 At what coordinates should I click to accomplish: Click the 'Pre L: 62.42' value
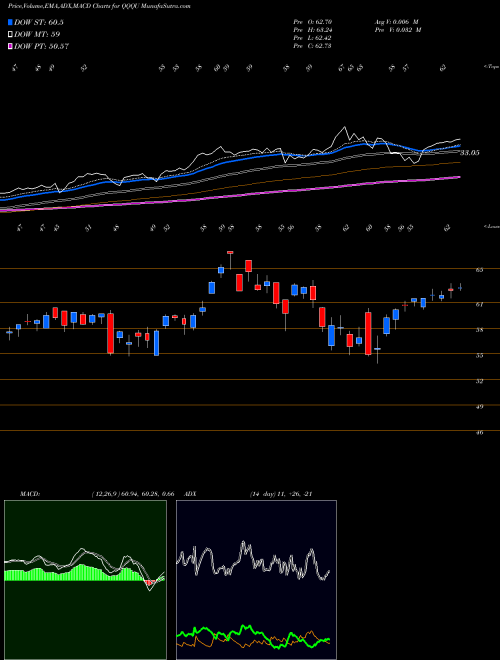(312, 38)
